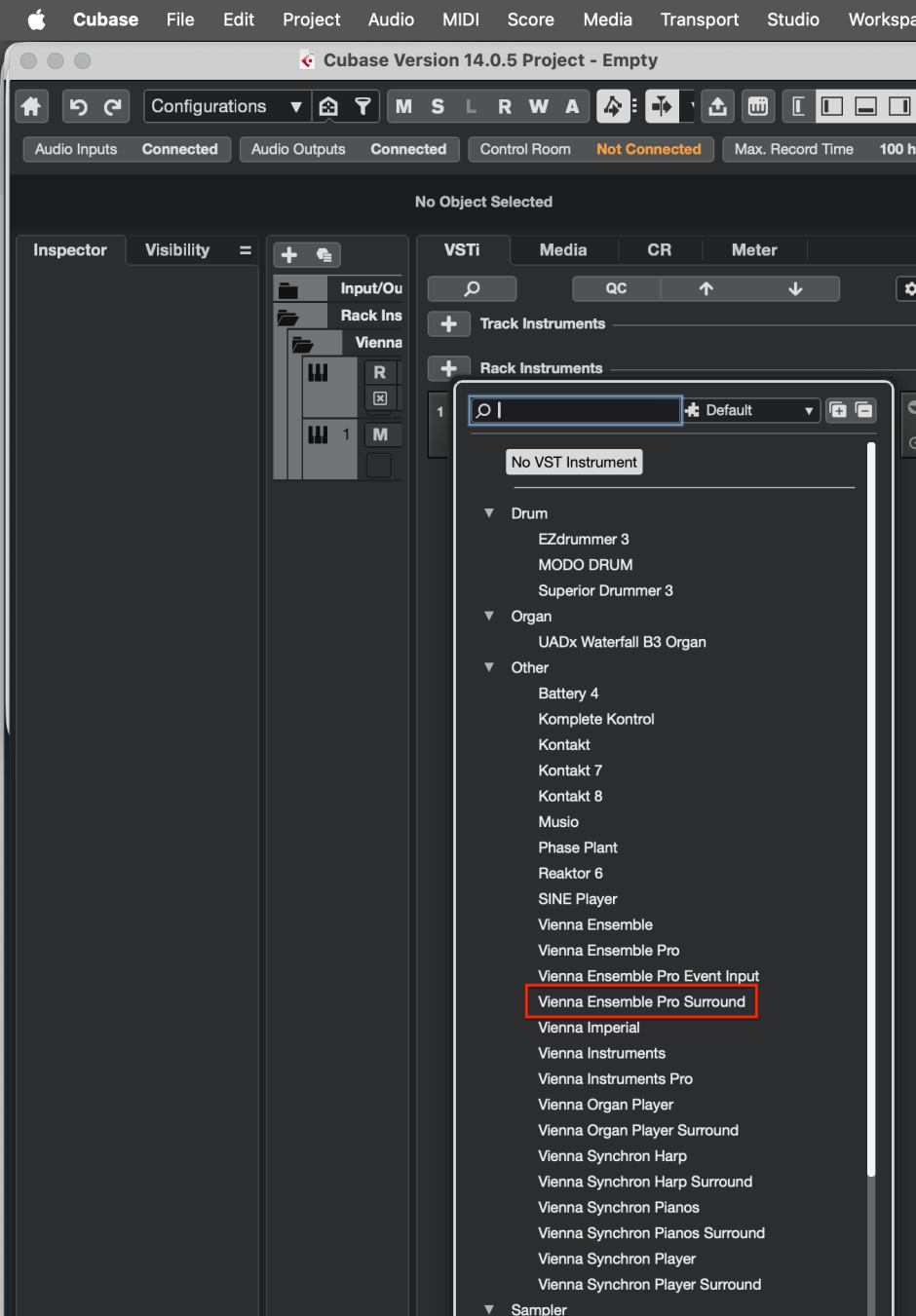Choose Vienna Ensemble Pro Surround
Screen dimensions: 916x1316
(641, 1001)
